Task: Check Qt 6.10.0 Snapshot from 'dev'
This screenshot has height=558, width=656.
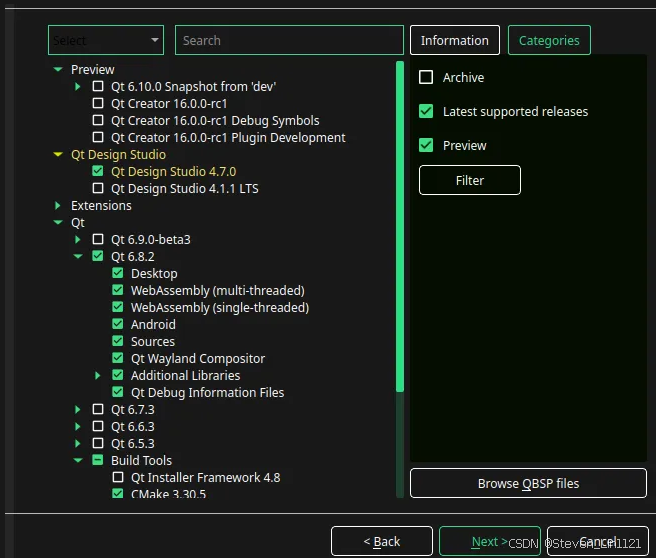Action: 98,86
